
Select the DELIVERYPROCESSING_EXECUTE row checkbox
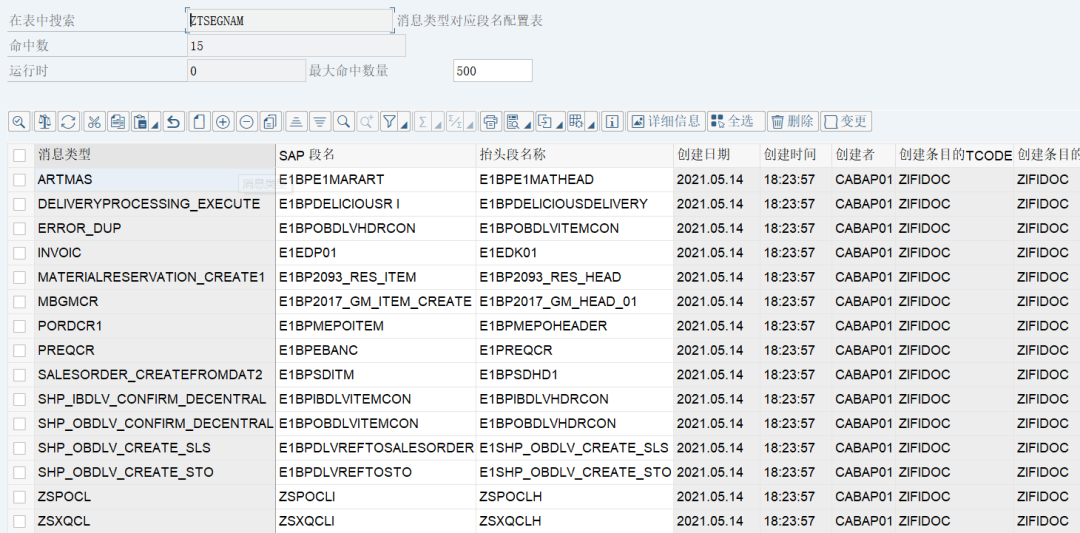pos(19,204)
